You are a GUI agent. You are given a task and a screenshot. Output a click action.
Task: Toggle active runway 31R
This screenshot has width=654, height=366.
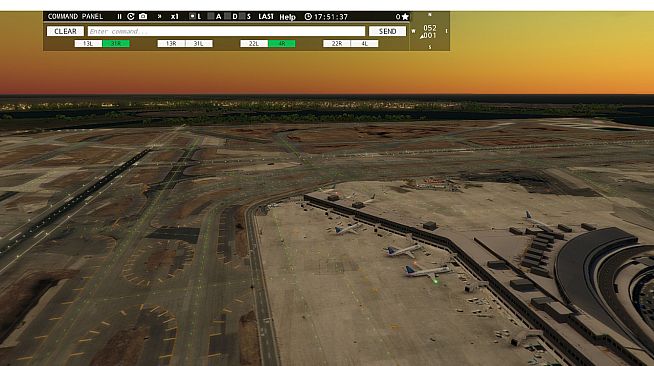tap(116, 43)
